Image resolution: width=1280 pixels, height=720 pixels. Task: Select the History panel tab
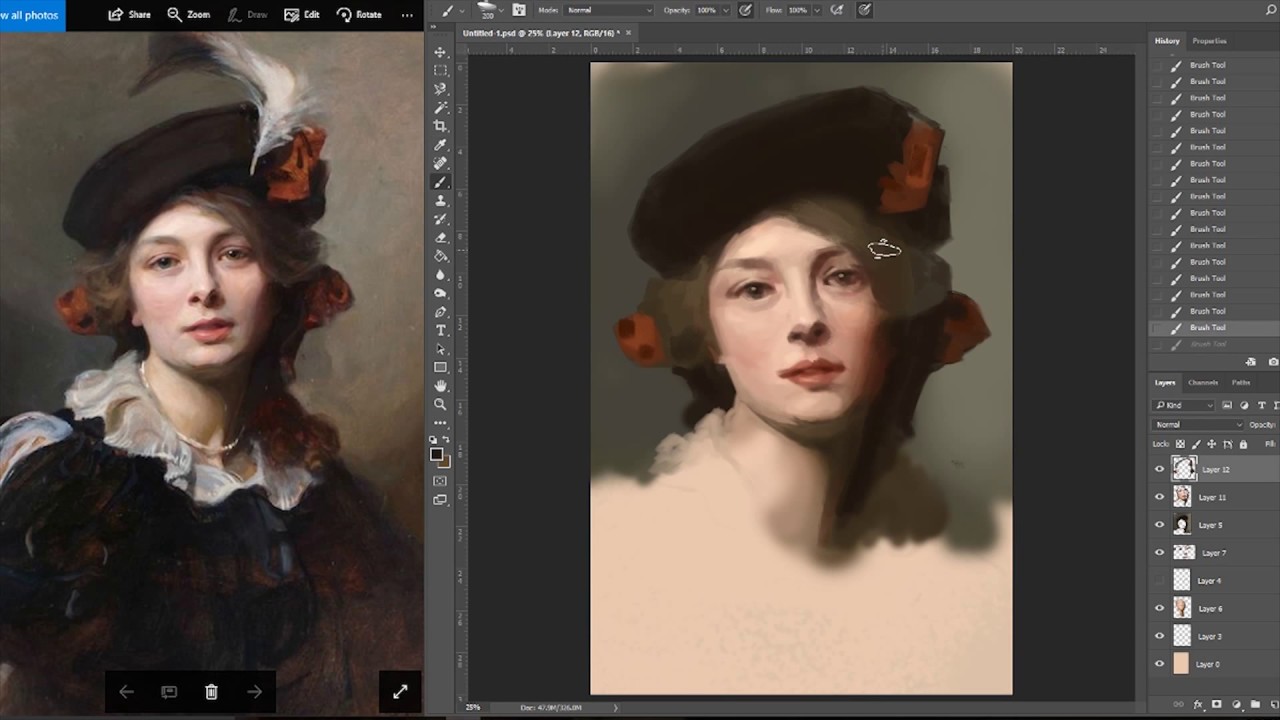click(1167, 41)
